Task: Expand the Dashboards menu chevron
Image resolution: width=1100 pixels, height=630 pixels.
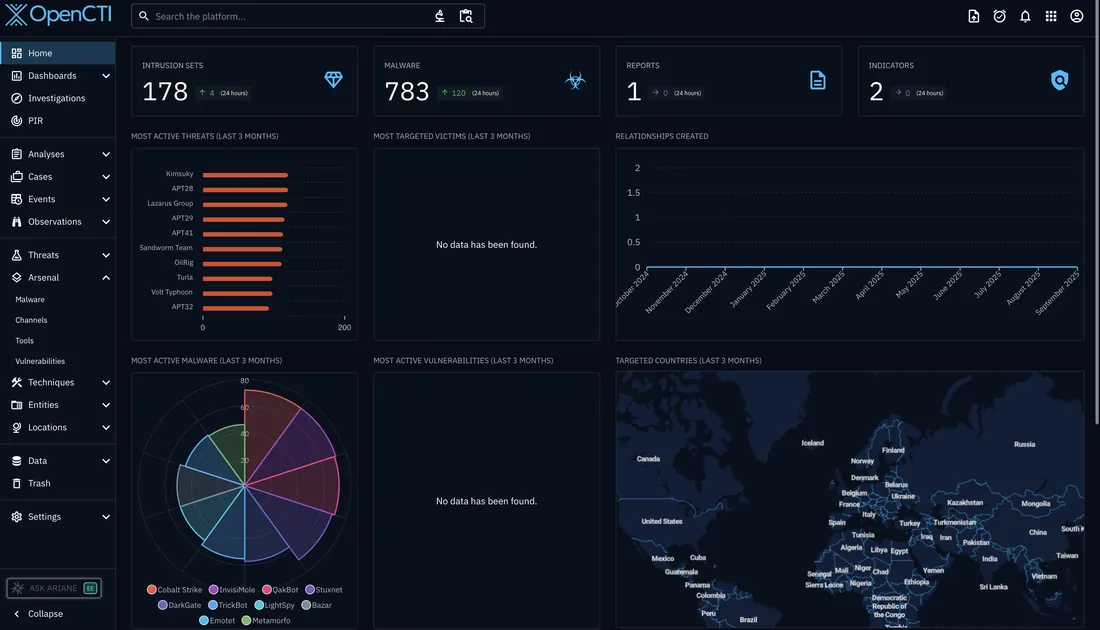Action: tap(106, 76)
